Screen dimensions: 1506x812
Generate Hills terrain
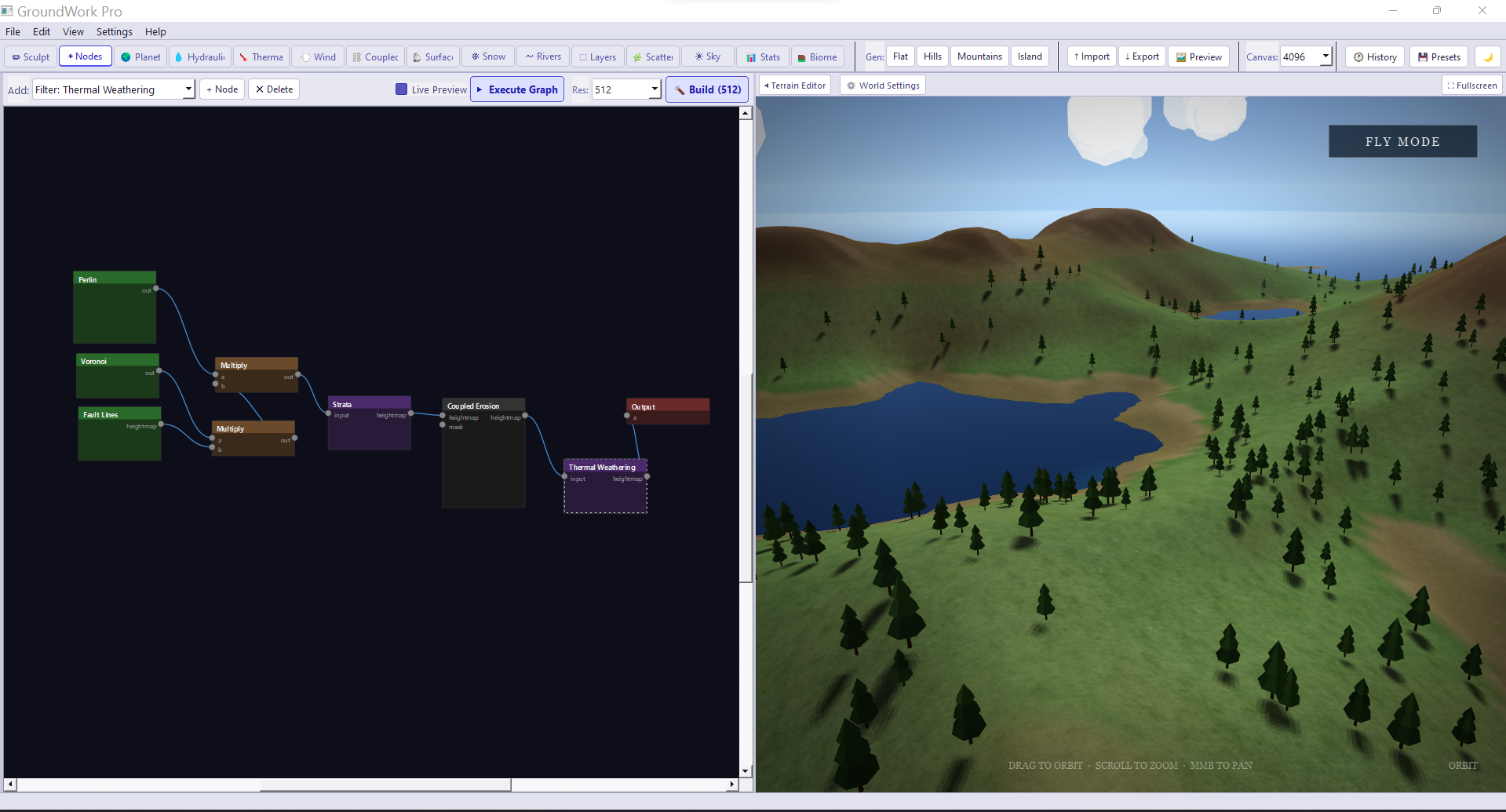point(932,56)
